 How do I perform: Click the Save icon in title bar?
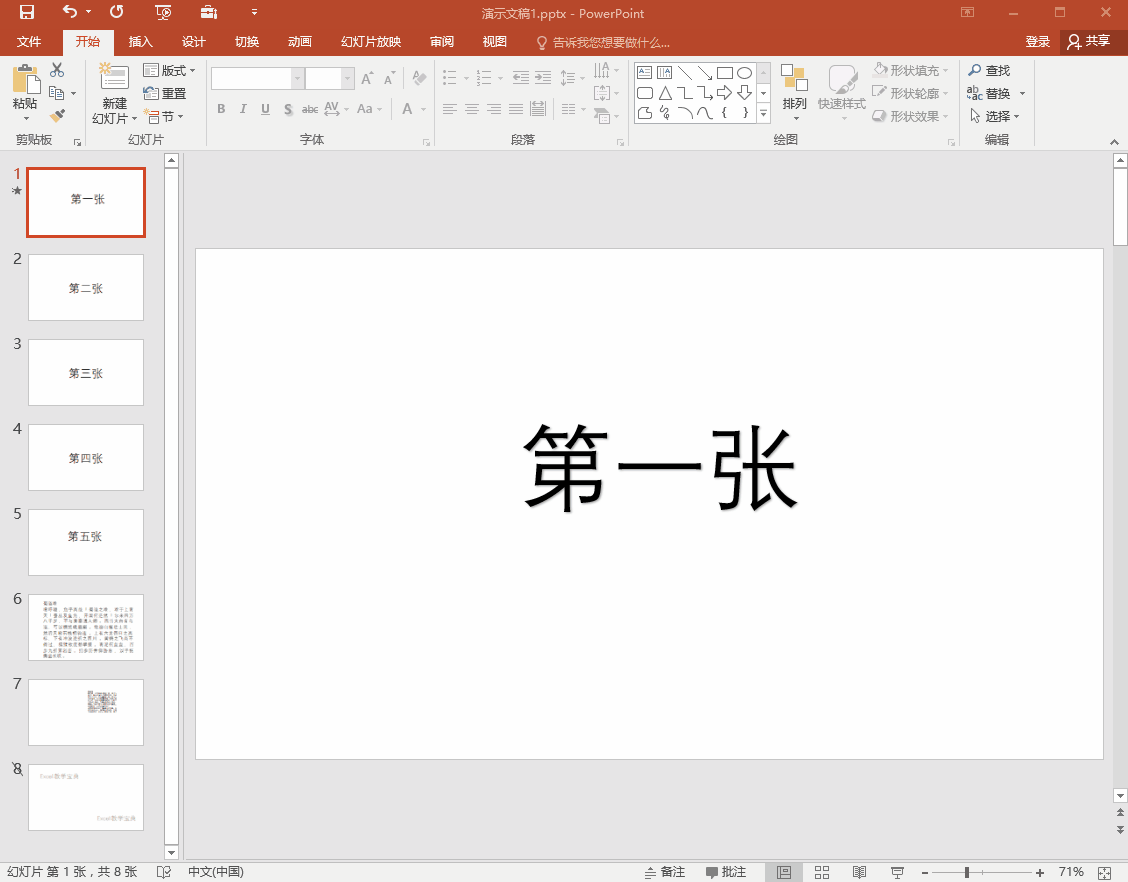(27, 12)
